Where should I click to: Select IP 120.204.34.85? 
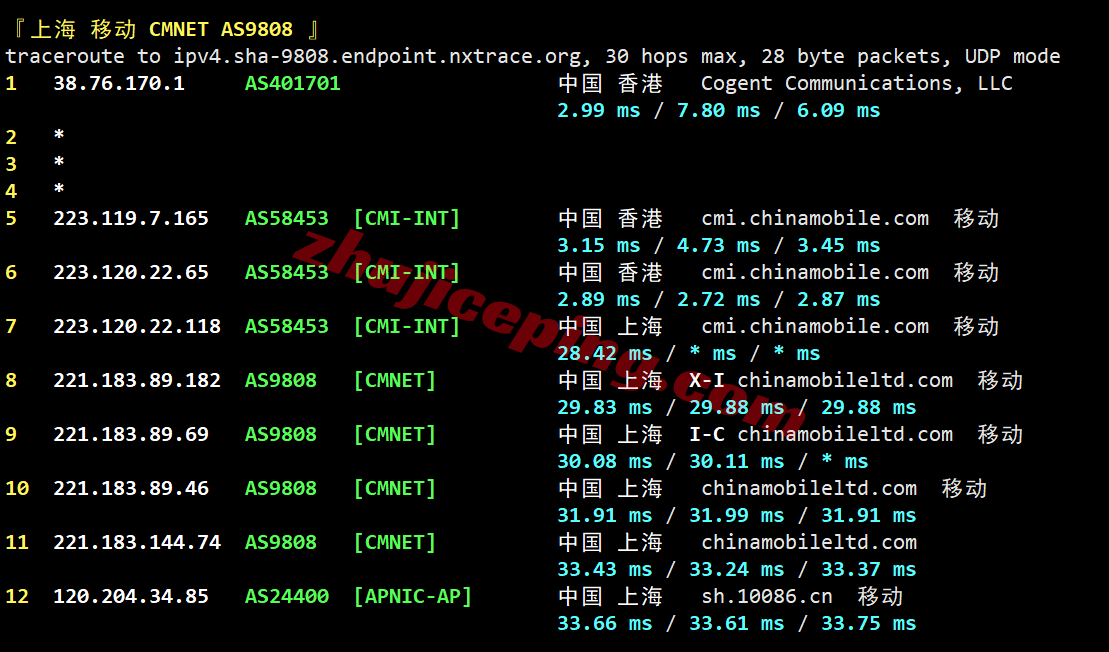click(131, 596)
